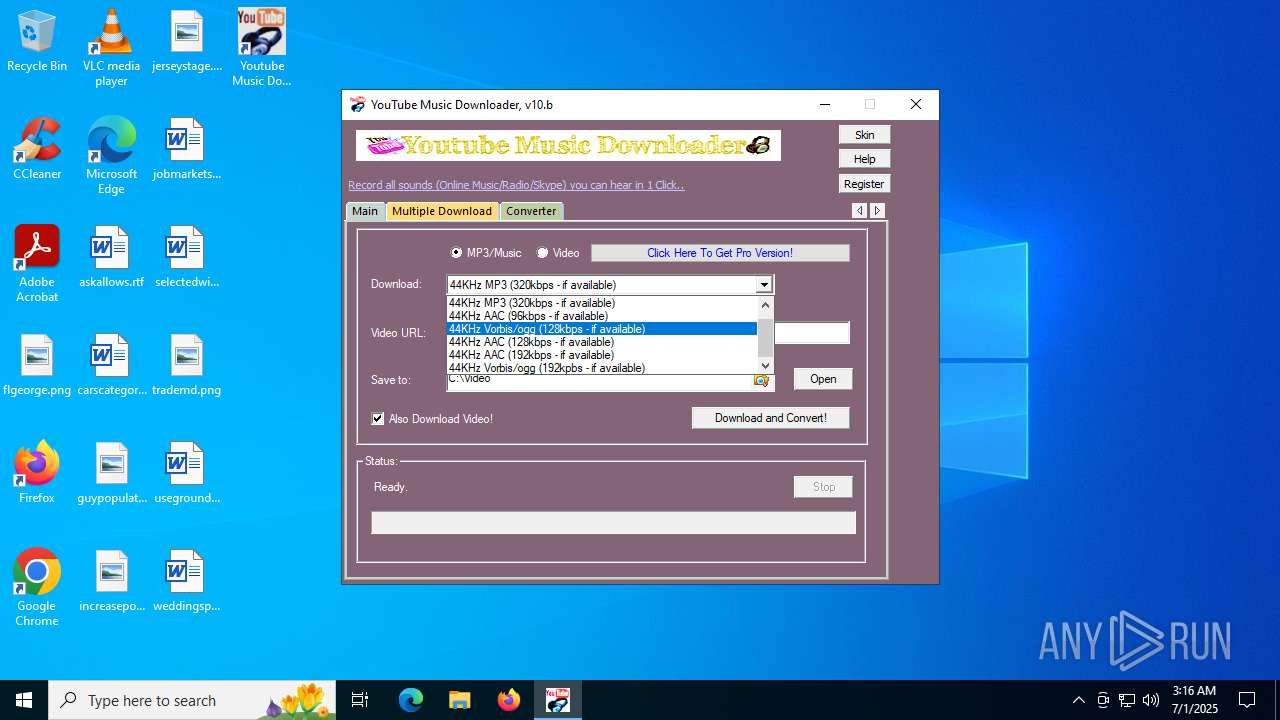Switch to the Converter tab
The height and width of the screenshot is (720, 1280).
[x=531, y=211]
